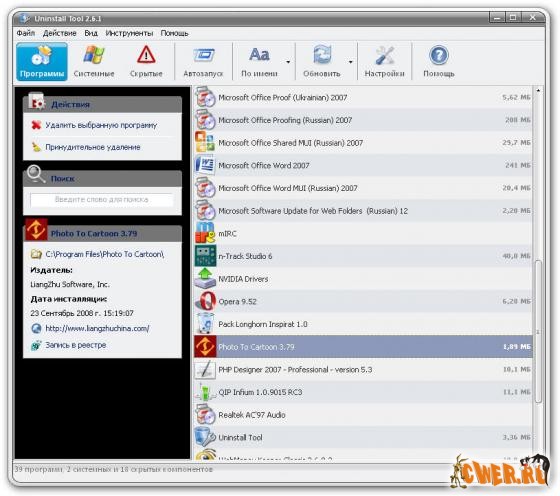This screenshot has width=560, height=496.
Task: Click the Поиск panel header
Action: (x=102, y=178)
